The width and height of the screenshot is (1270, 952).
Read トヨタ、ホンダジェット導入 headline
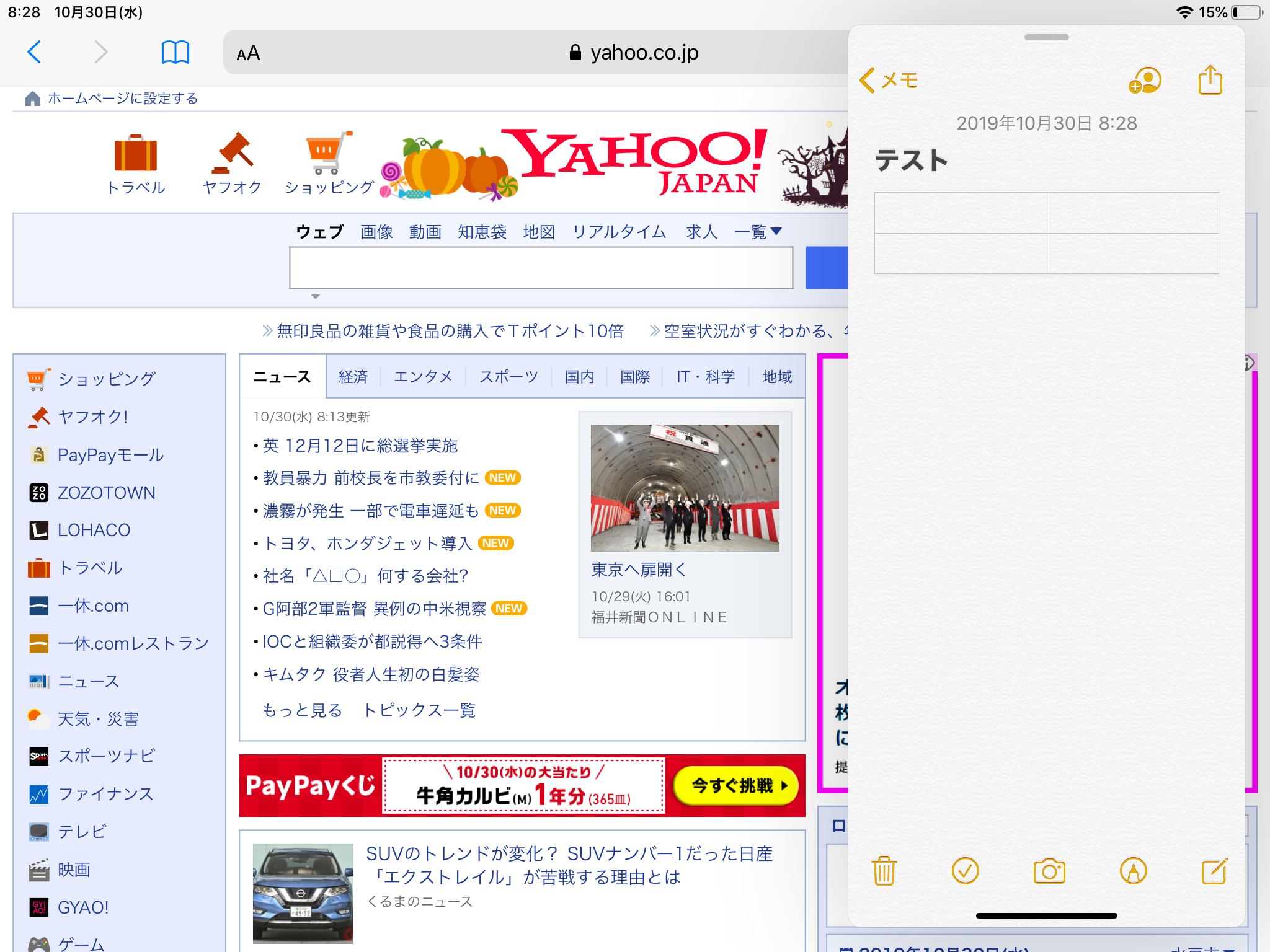tap(368, 544)
